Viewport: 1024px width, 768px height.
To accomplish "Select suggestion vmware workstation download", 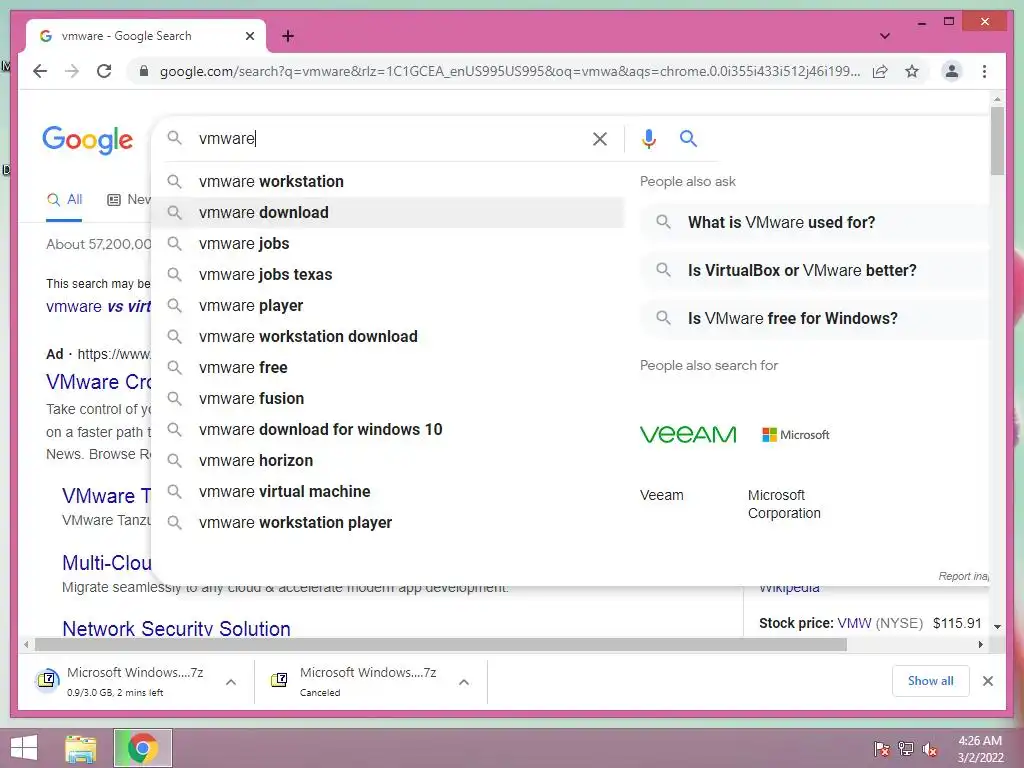I will point(388,336).
